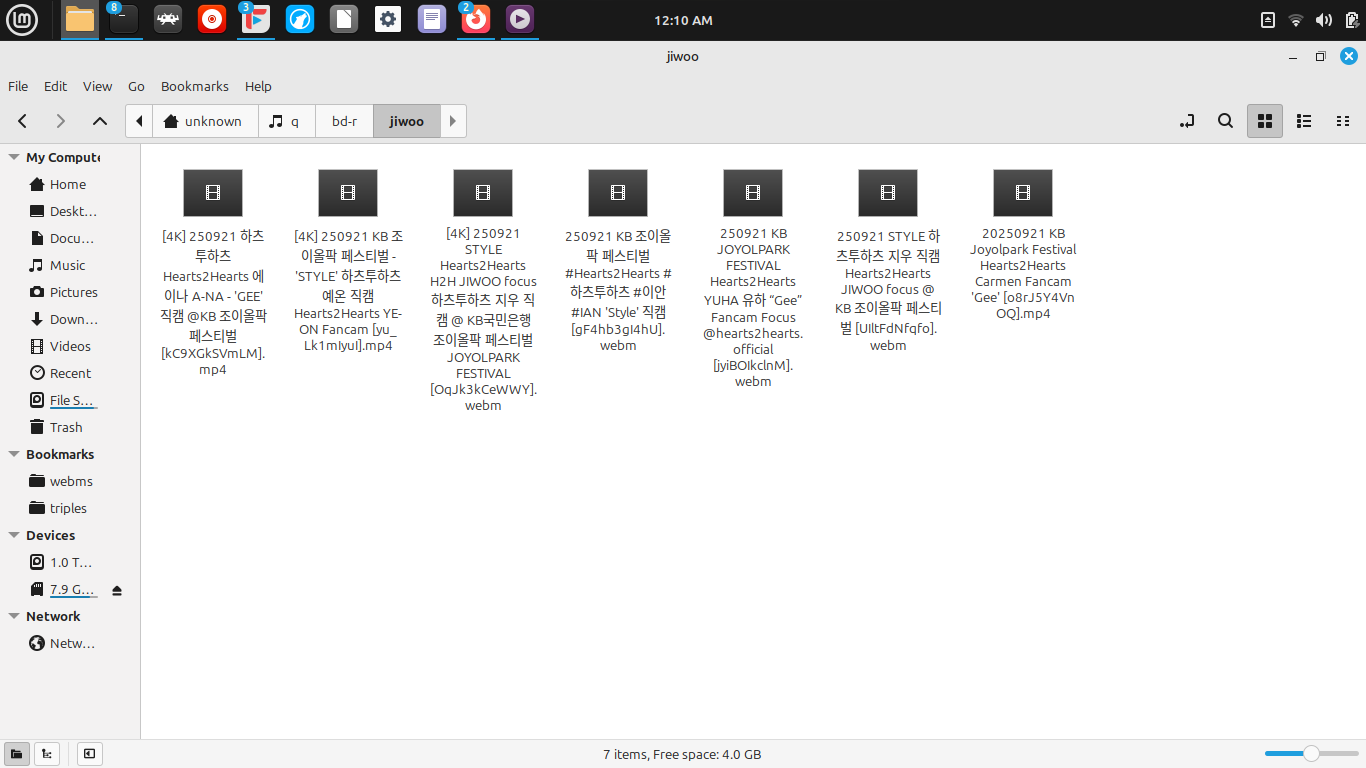The width and height of the screenshot is (1366, 768).
Task: Eject the 7.9 G... device
Action: [117, 590]
